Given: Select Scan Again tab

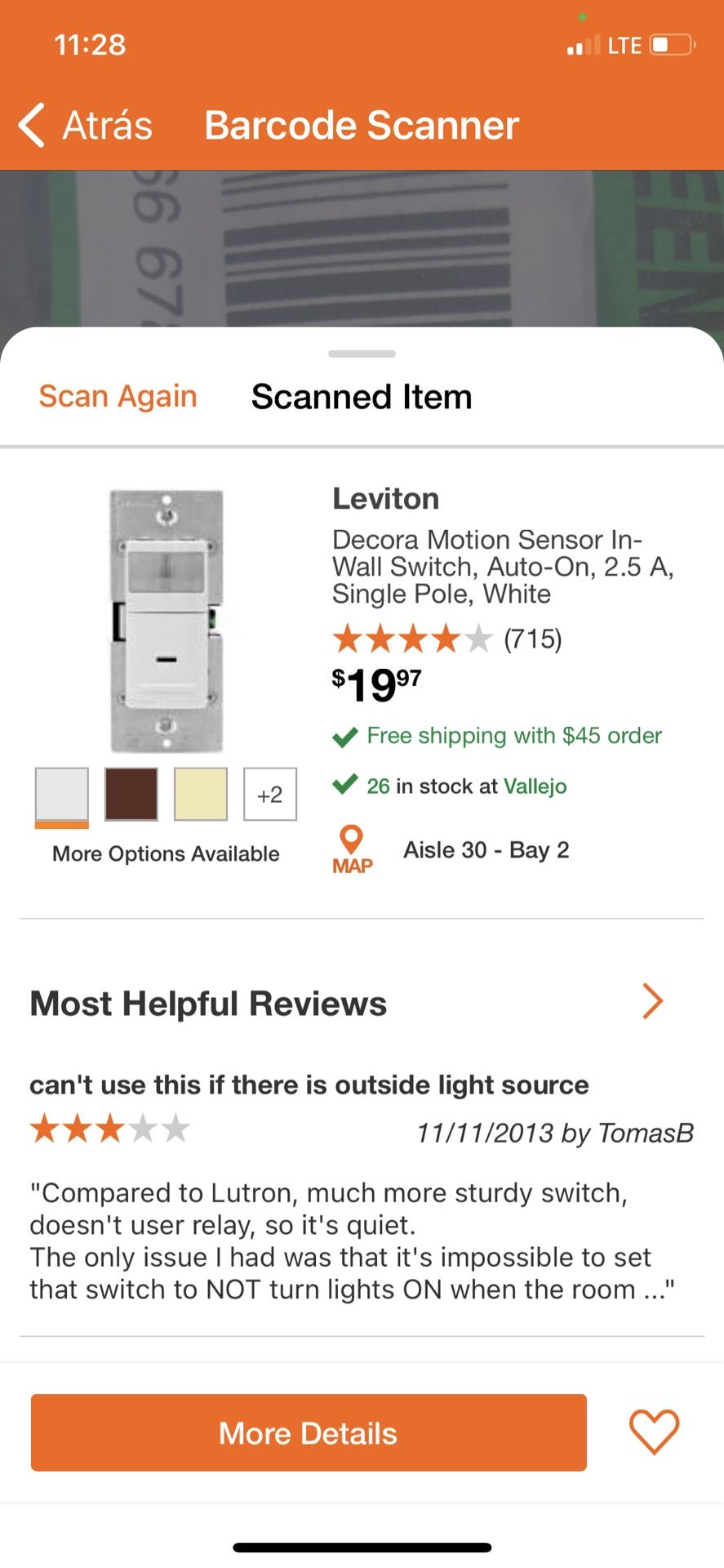Looking at the screenshot, I should coord(118,397).
